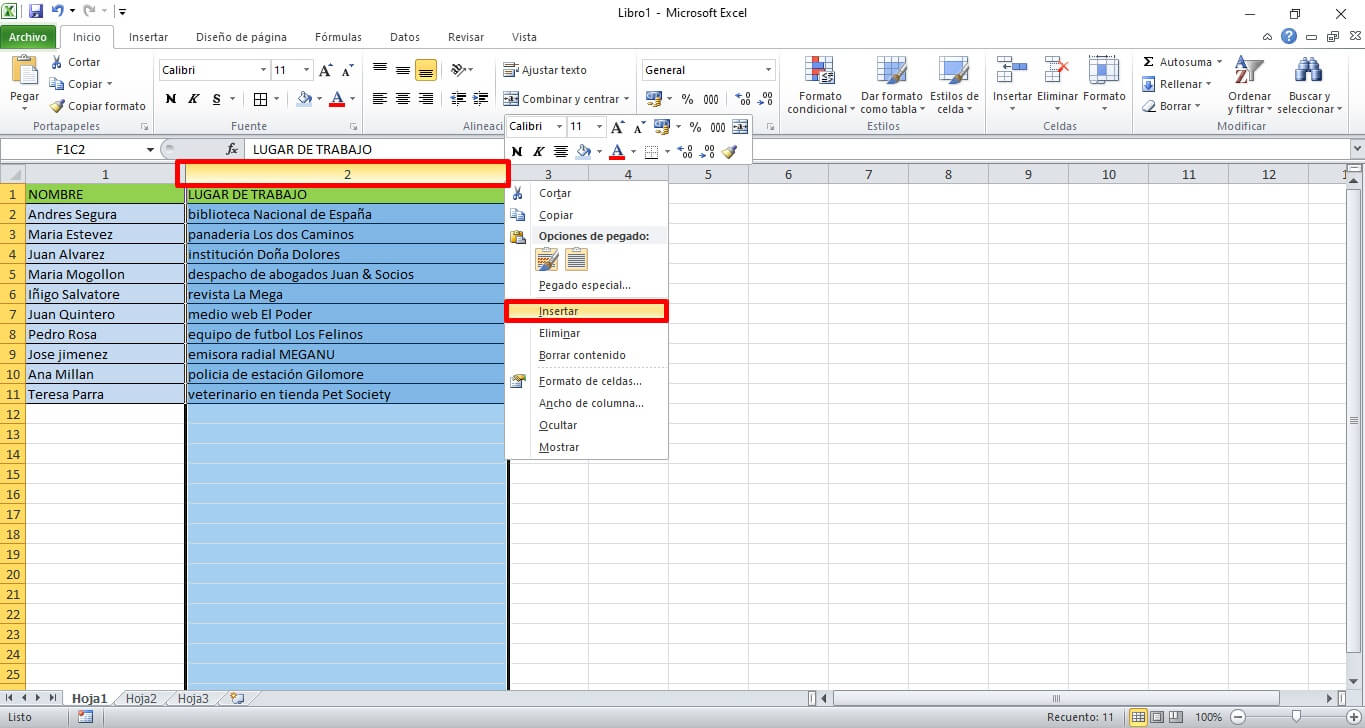Click the decrease indent icon in ribbon
Viewport: 1365px width, 728px height.
point(458,99)
